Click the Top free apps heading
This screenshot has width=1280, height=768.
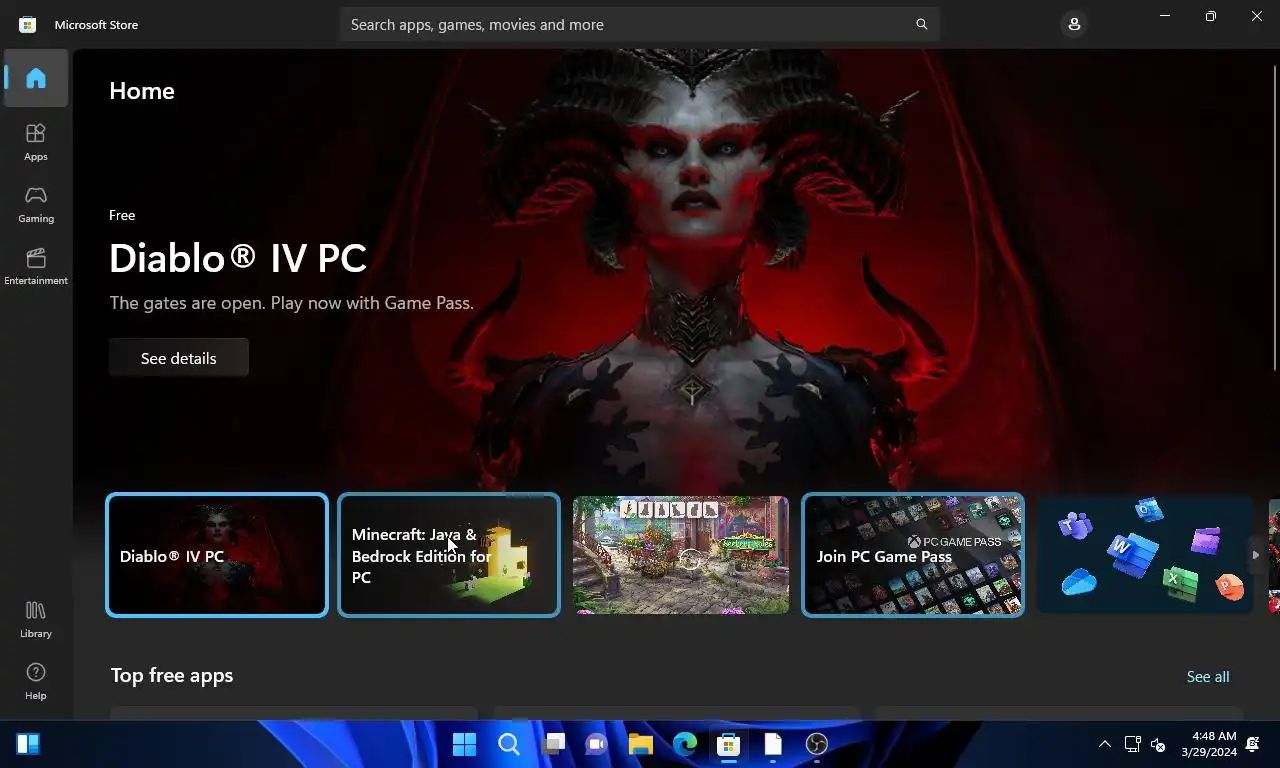click(172, 675)
